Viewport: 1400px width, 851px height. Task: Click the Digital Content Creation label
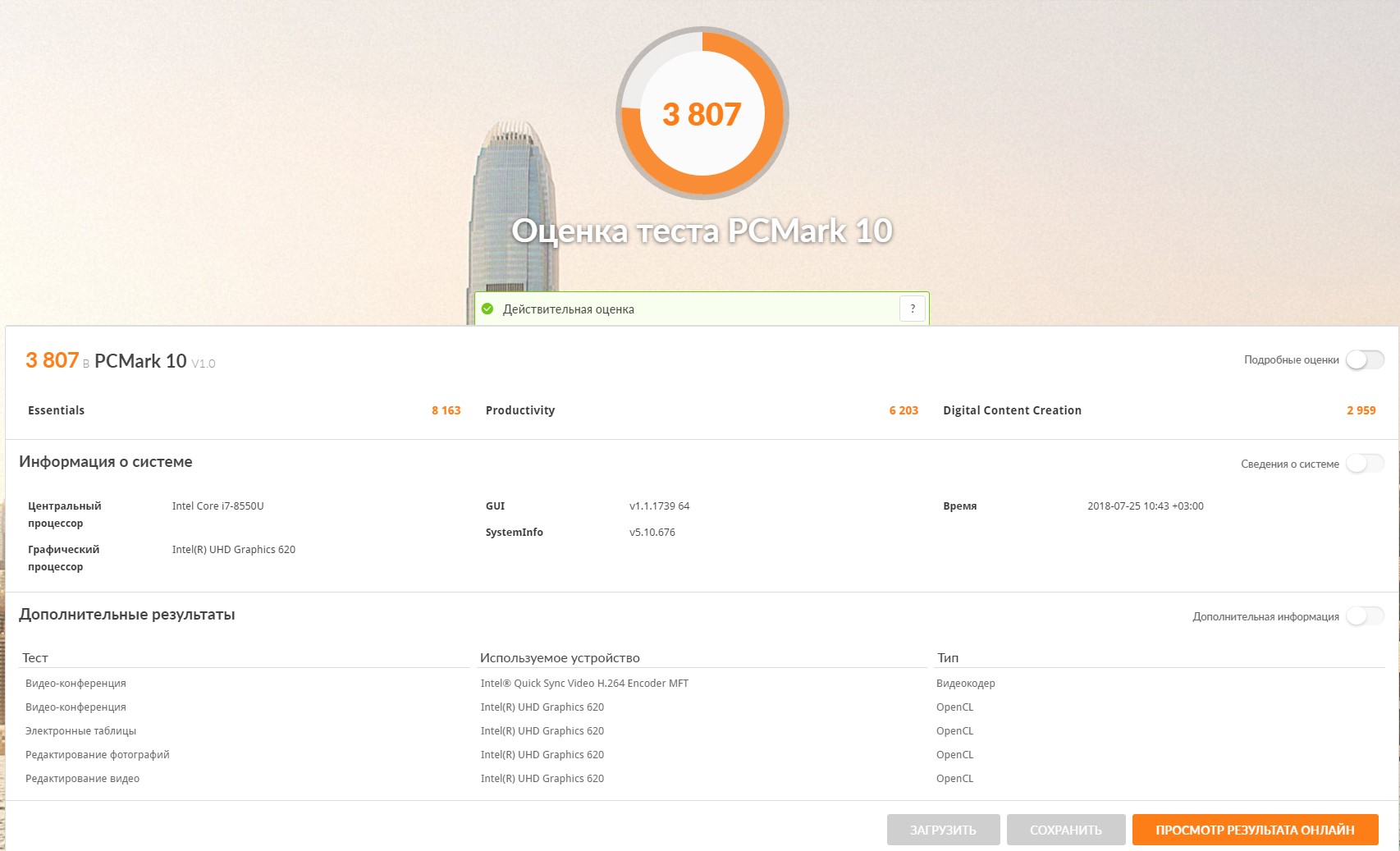click(1012, 410)
